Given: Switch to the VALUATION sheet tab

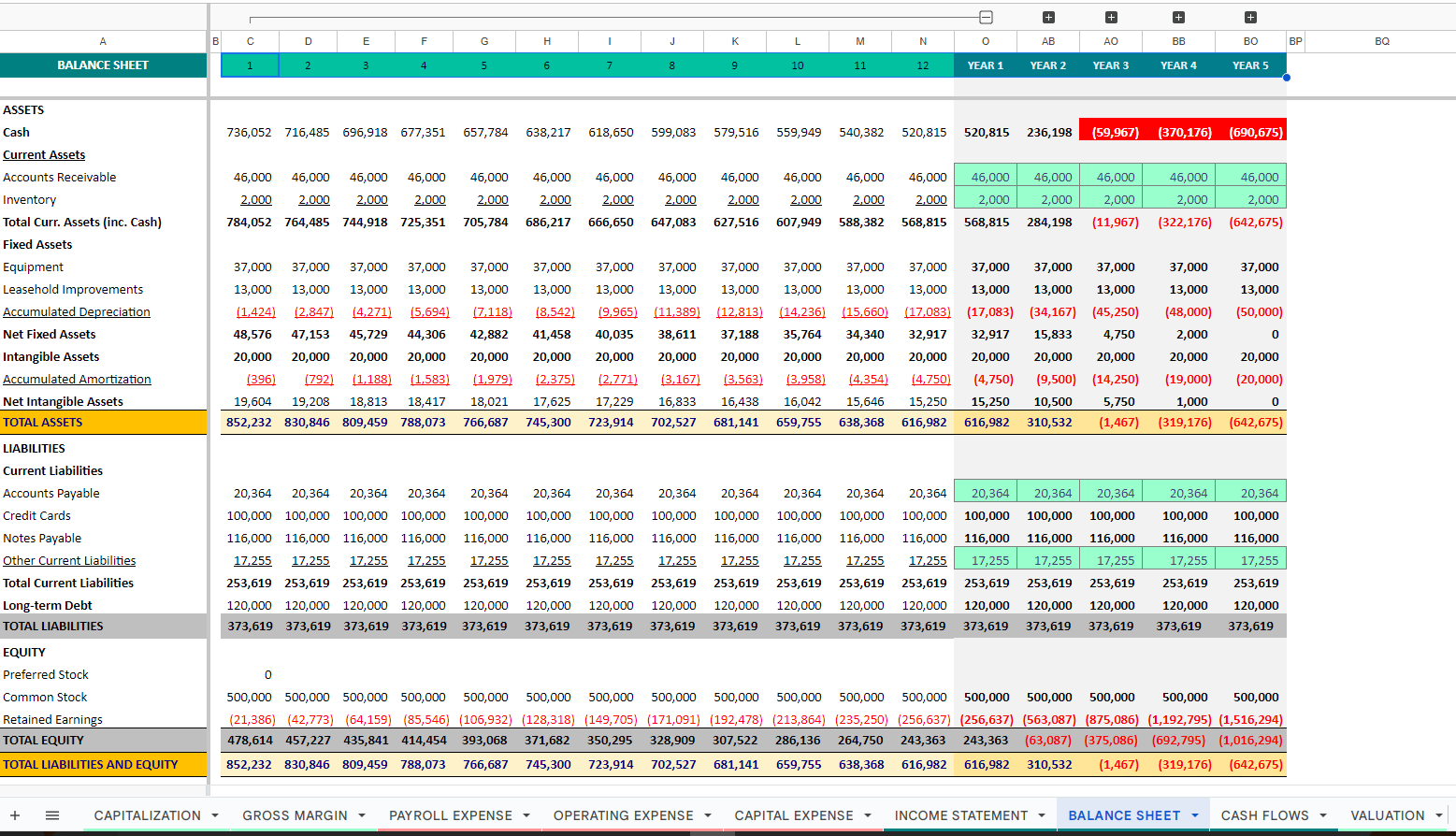Looking at the screenshot, I should point(1387,815).
